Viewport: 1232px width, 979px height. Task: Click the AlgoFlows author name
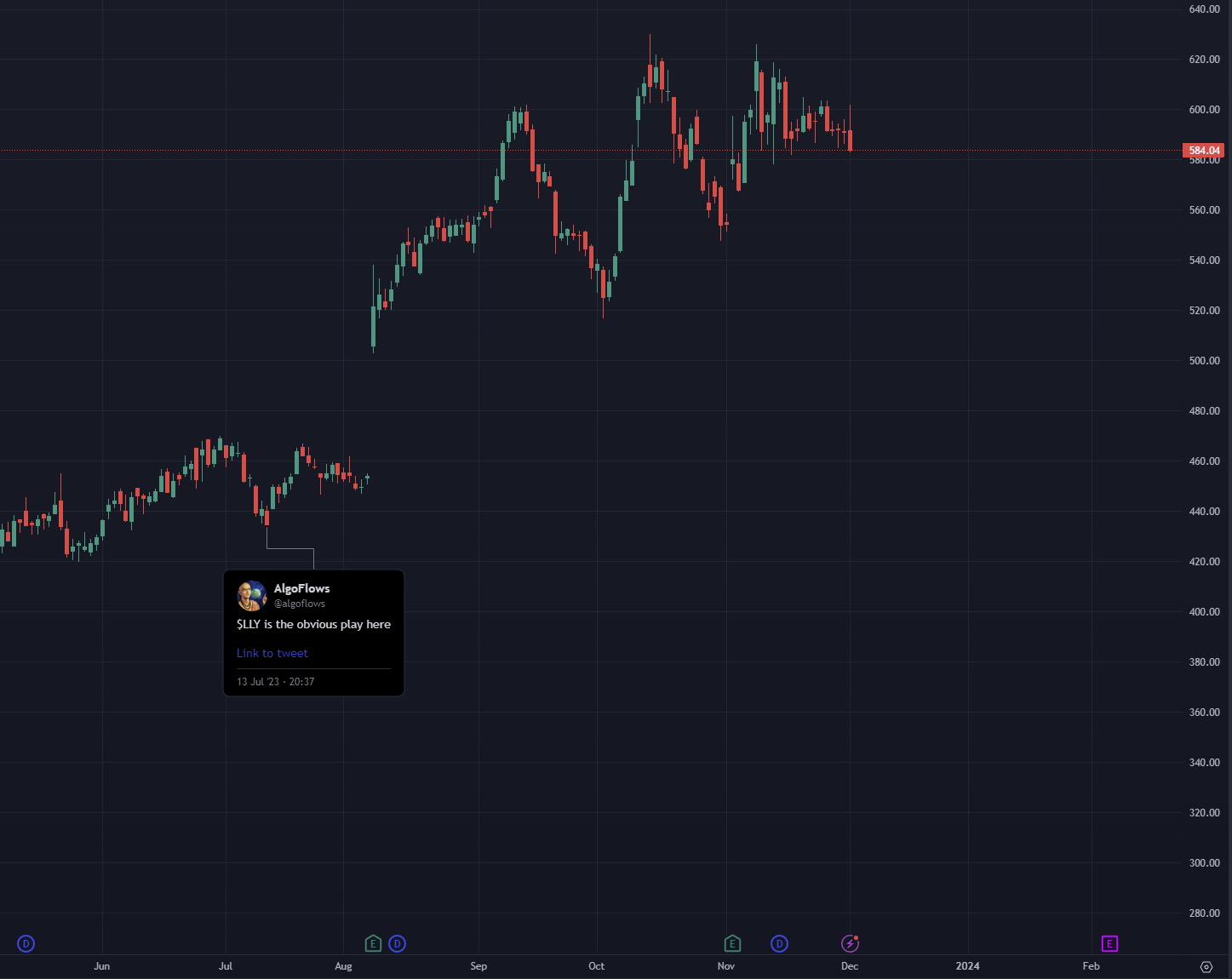301,588
